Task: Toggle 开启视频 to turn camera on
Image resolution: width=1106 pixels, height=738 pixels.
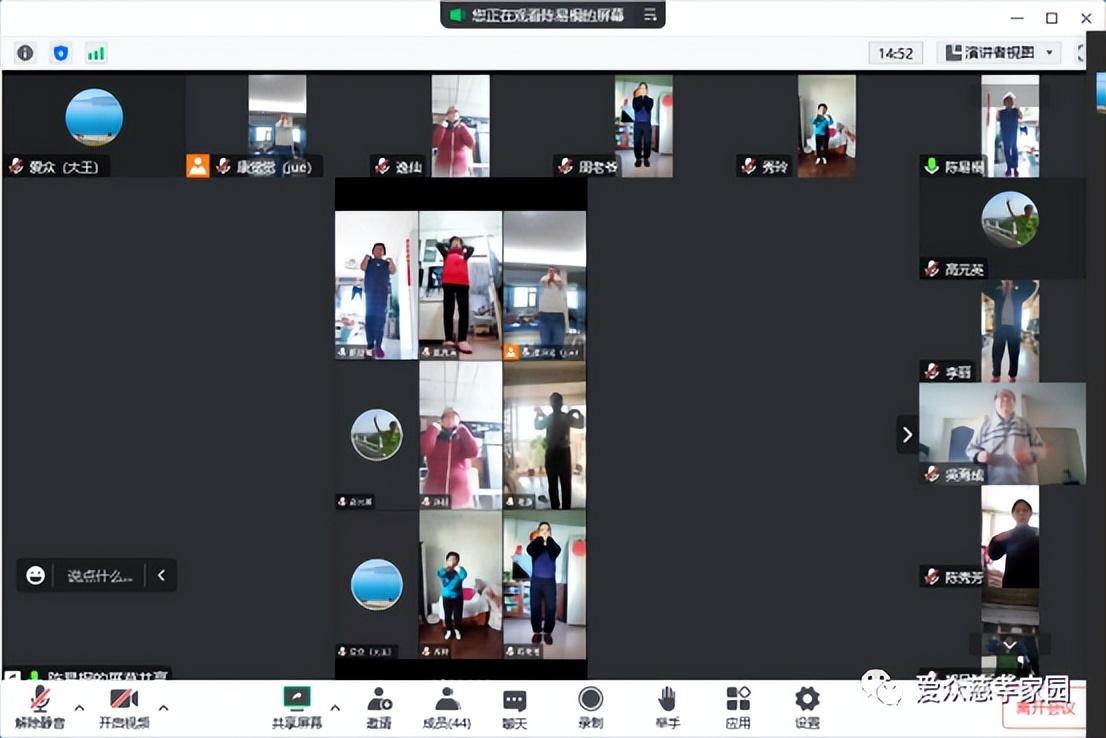Action: pos(124,705)
